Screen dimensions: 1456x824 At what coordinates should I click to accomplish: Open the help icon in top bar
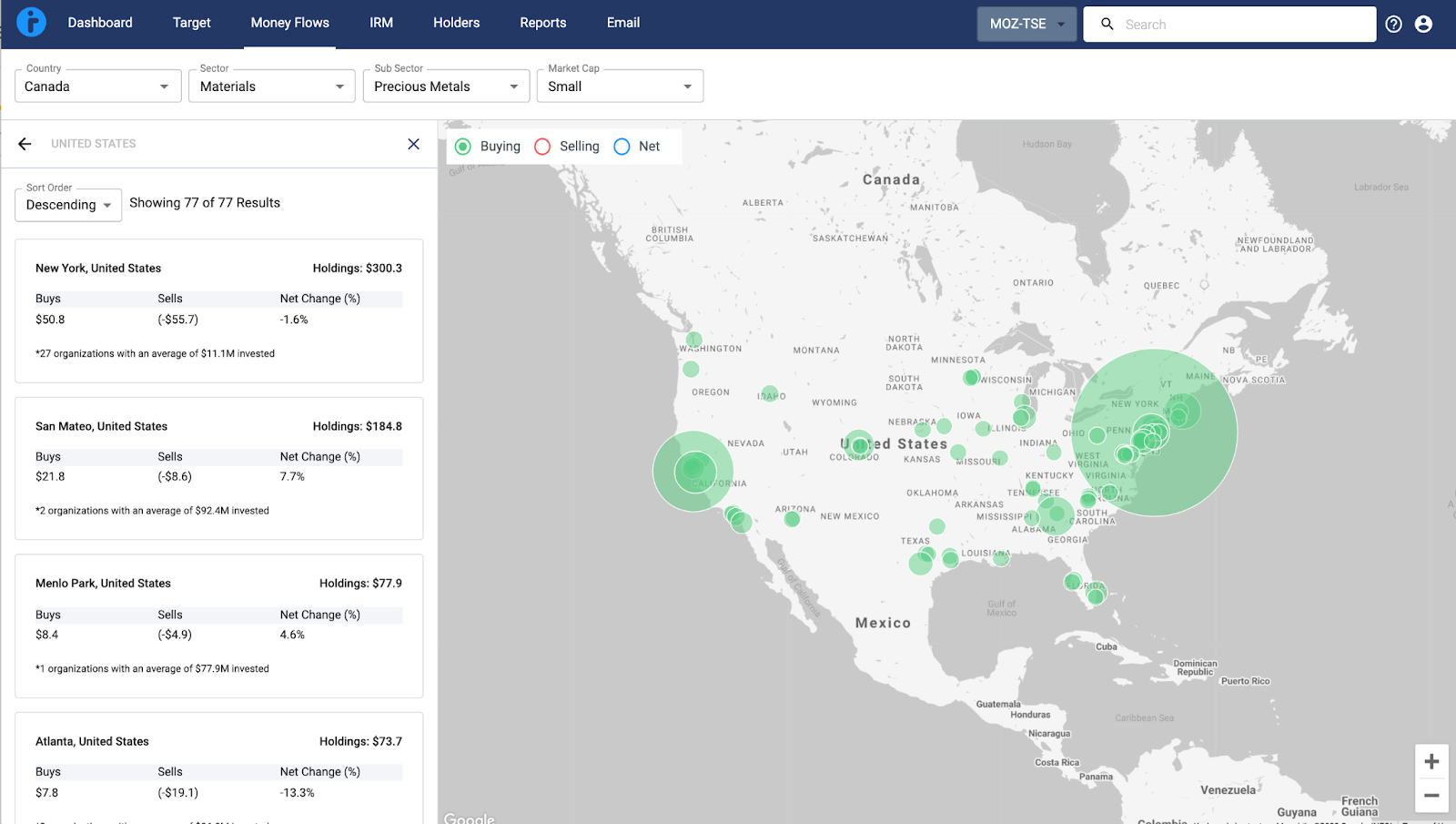coord(1393,24)
